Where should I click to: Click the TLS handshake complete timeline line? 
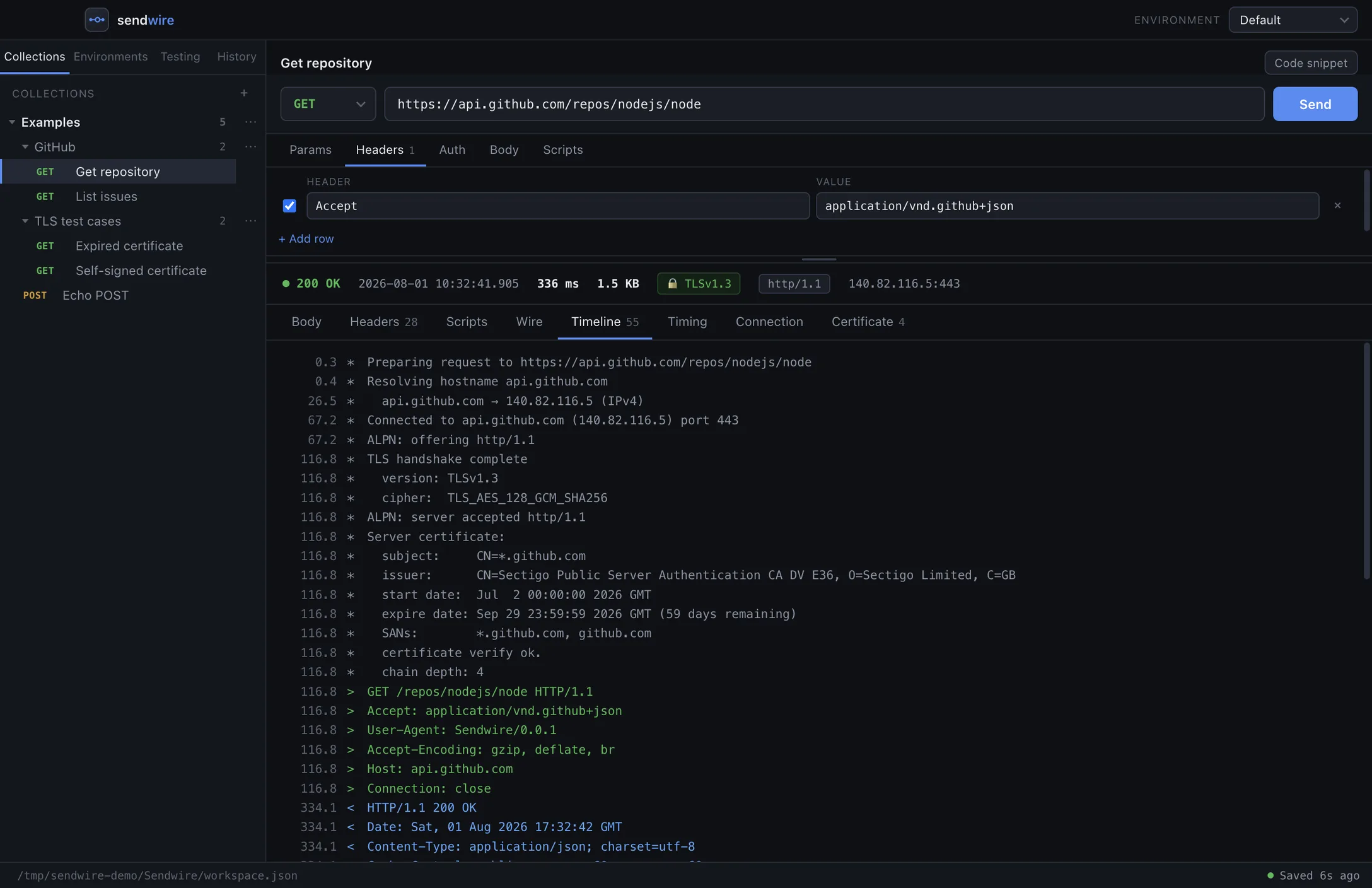click(x=447, y=459)
